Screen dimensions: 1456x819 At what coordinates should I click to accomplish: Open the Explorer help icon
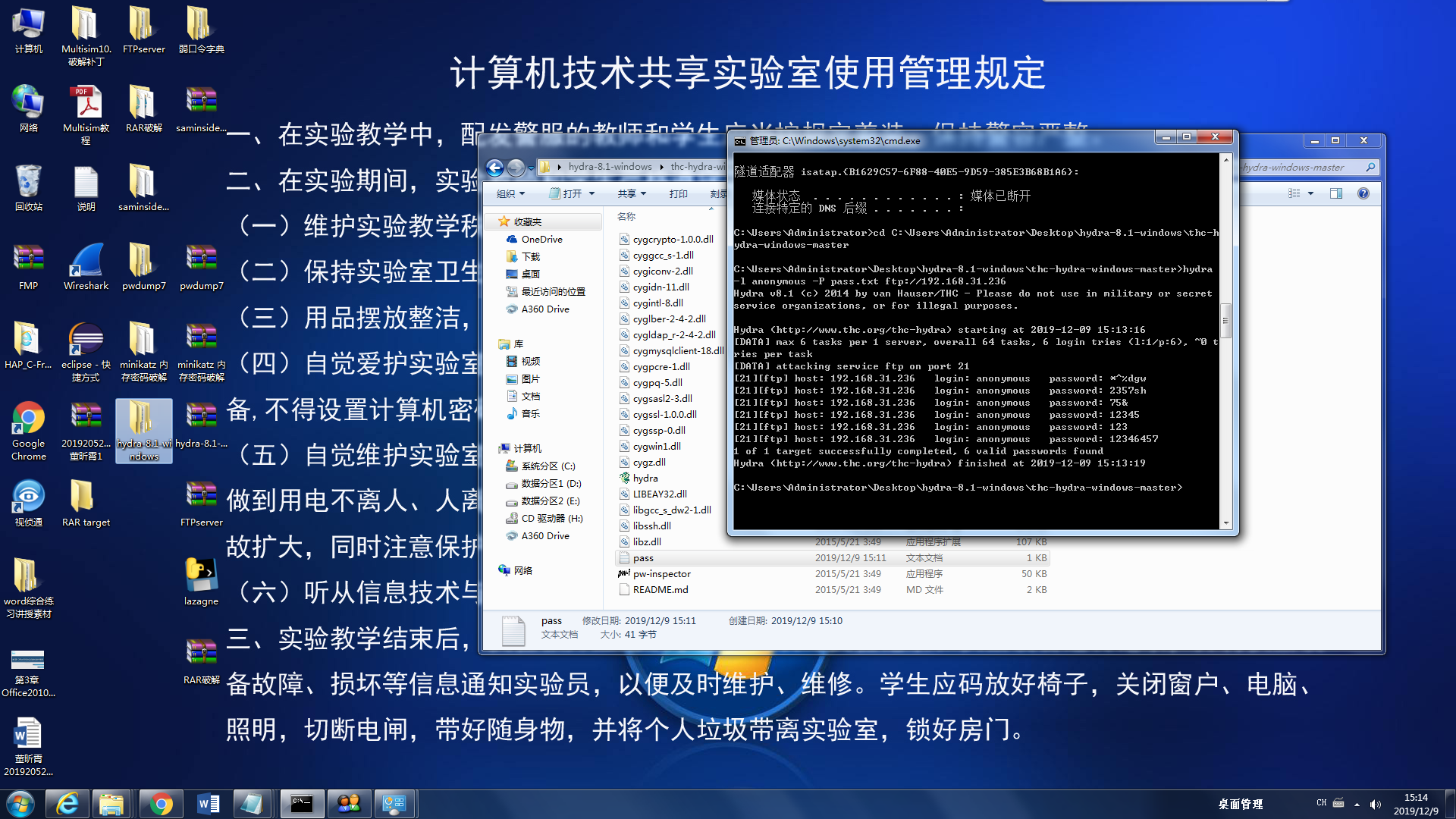(1363, 194)
